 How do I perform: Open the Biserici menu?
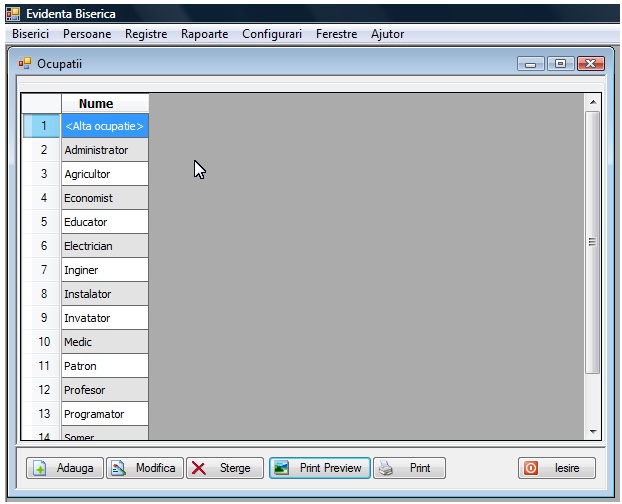pyautogui.click(x=30, y=34)
